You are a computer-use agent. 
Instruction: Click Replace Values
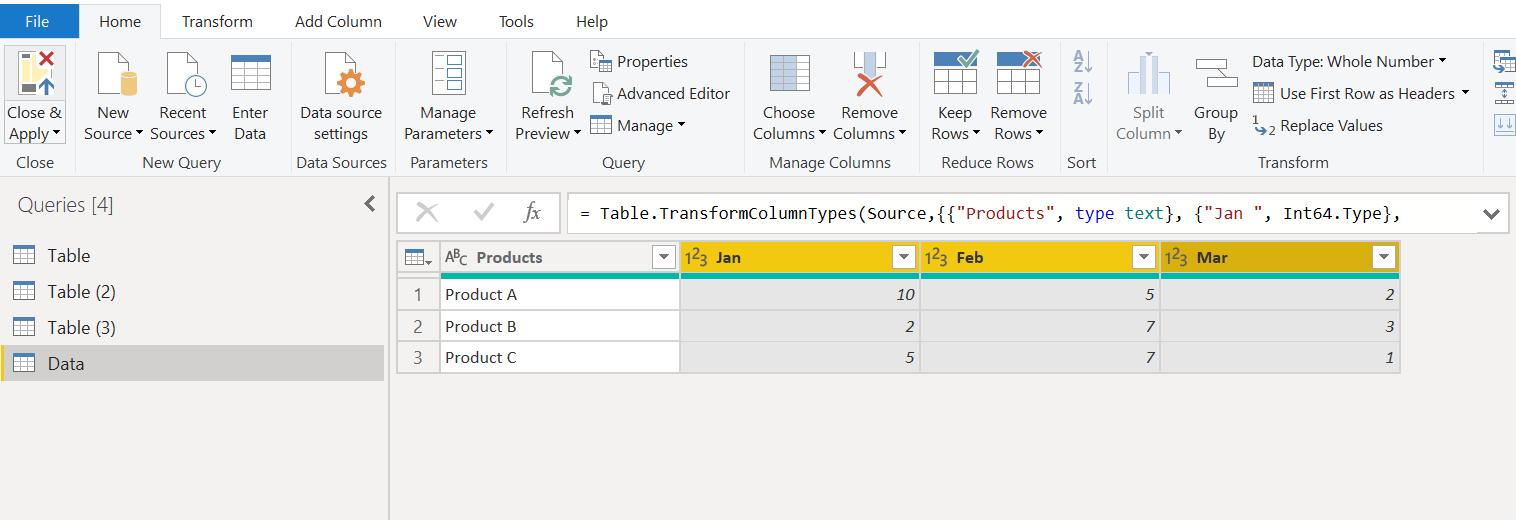(x=1317, y=126)
